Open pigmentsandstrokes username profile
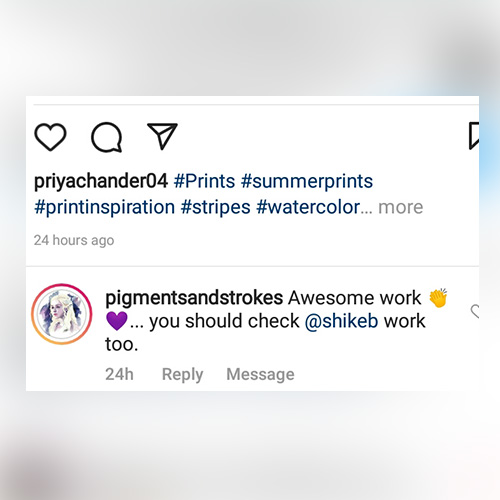 (x=194, y=298)
